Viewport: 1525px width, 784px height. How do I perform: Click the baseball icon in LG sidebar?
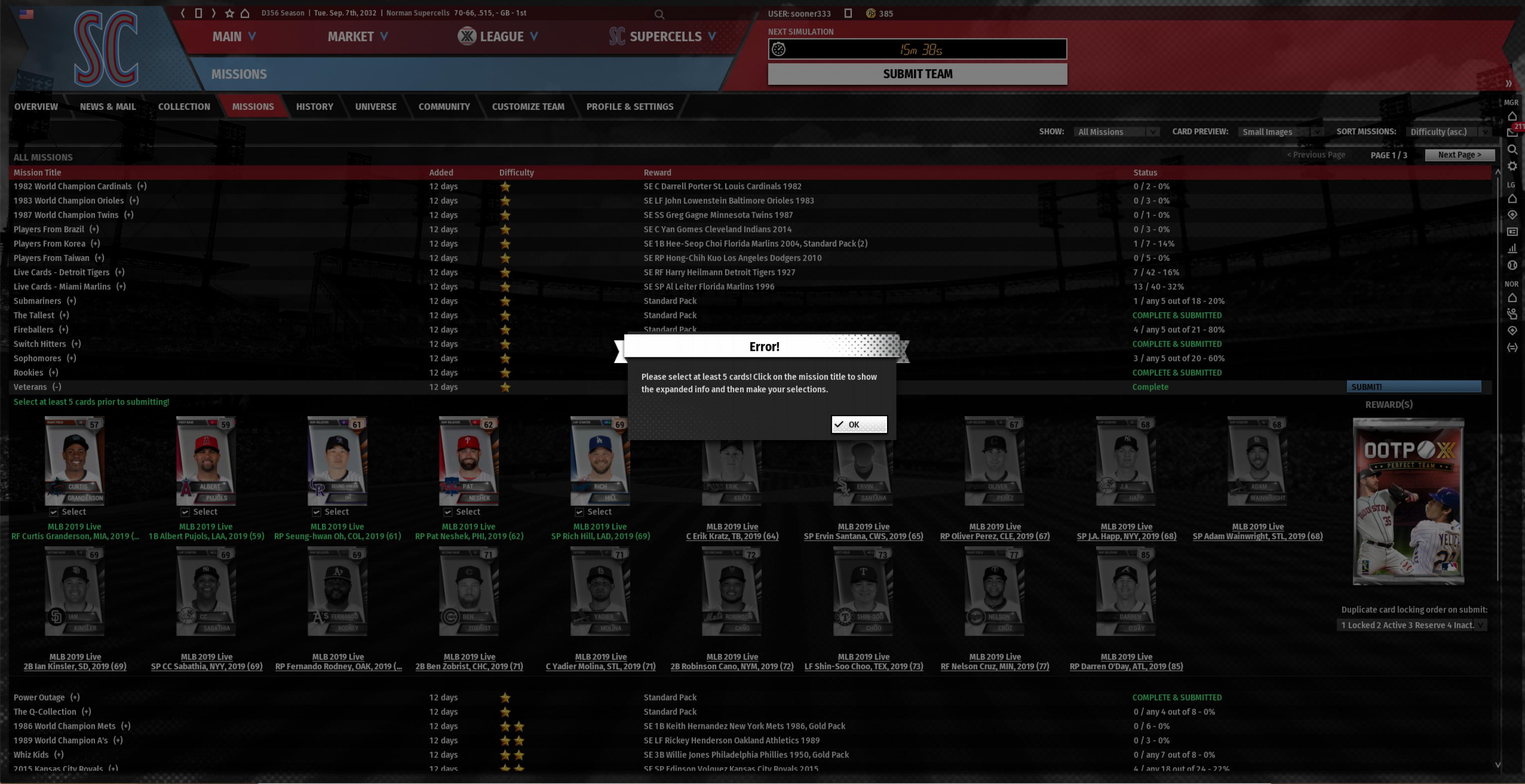pos(1512,265)
